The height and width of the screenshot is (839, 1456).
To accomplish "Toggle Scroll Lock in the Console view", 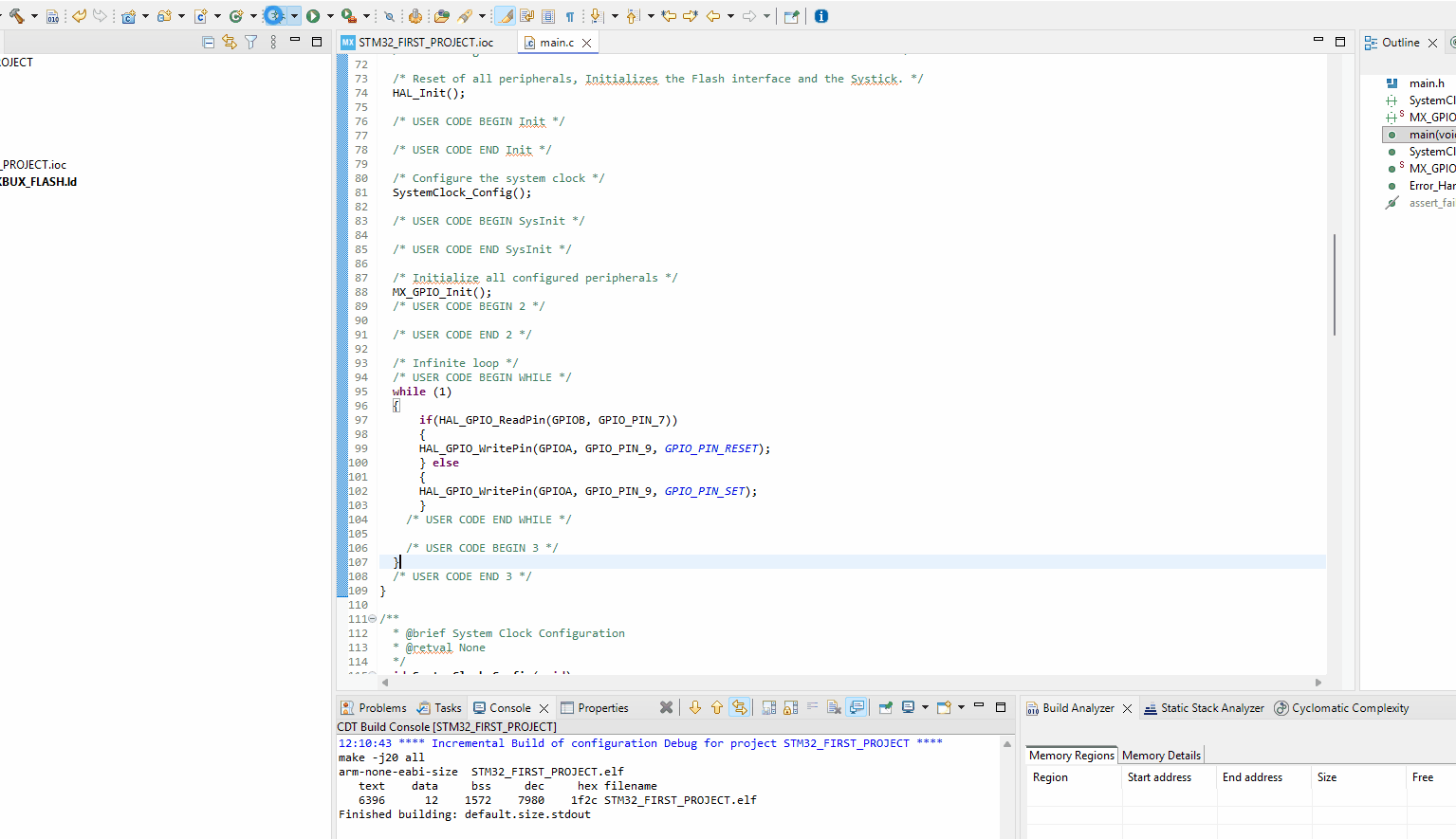I will (x=790, y=707).
